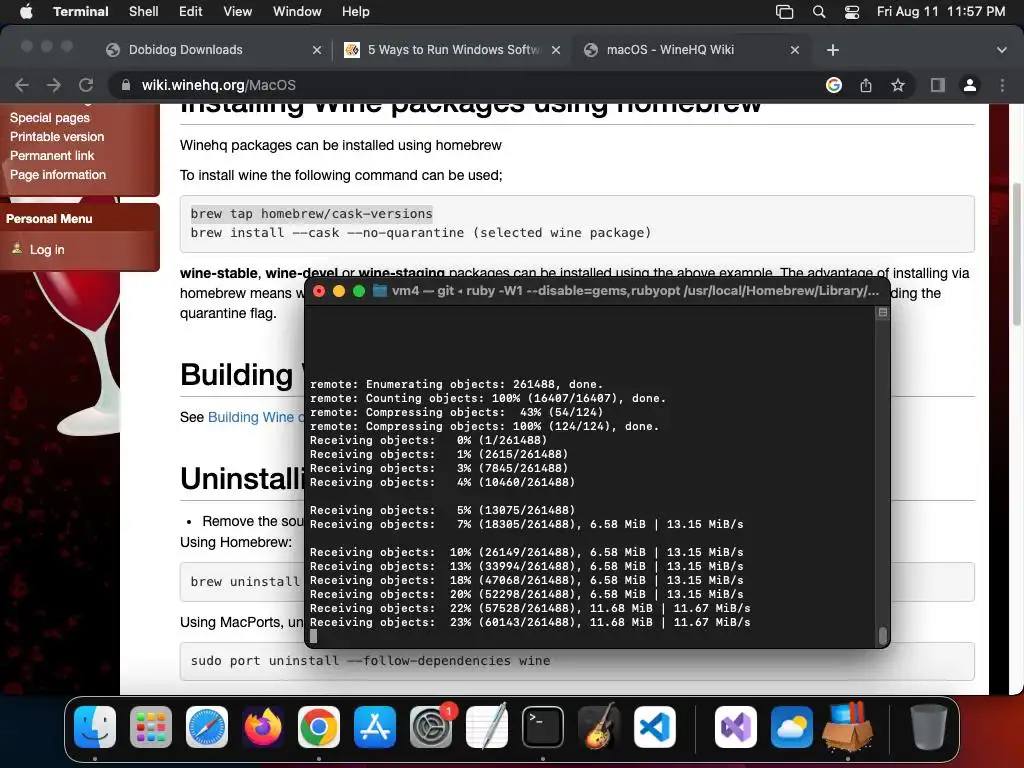1024x768 pixels.
Task: Go forward in Chrome browser
Action: tap(54, 85)
